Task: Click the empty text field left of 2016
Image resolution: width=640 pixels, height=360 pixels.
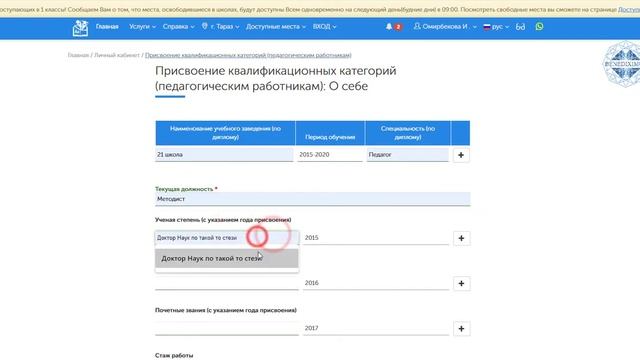Action: [x=227, y=283]
